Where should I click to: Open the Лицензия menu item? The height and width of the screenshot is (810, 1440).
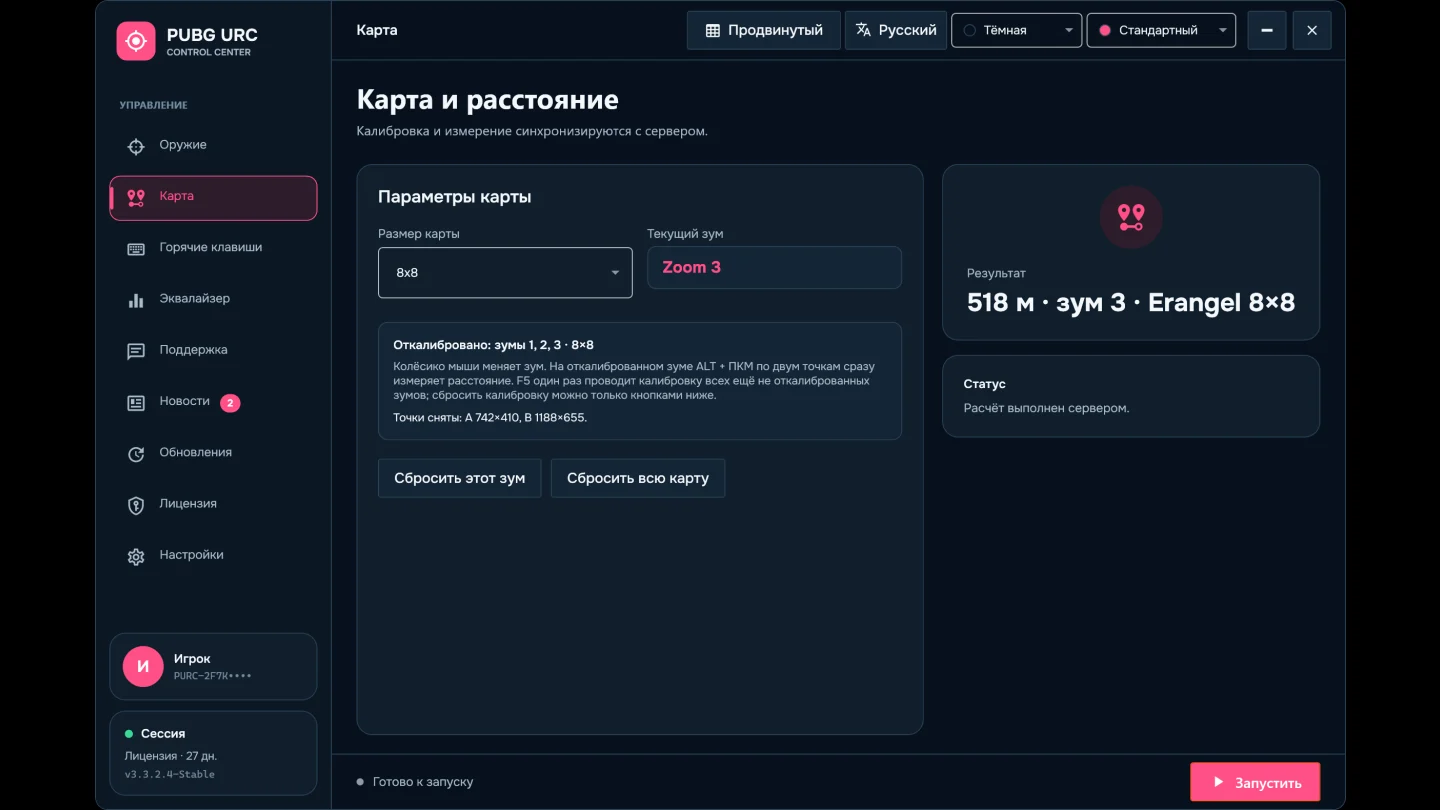pyautogui.click(x=213, y=505)
